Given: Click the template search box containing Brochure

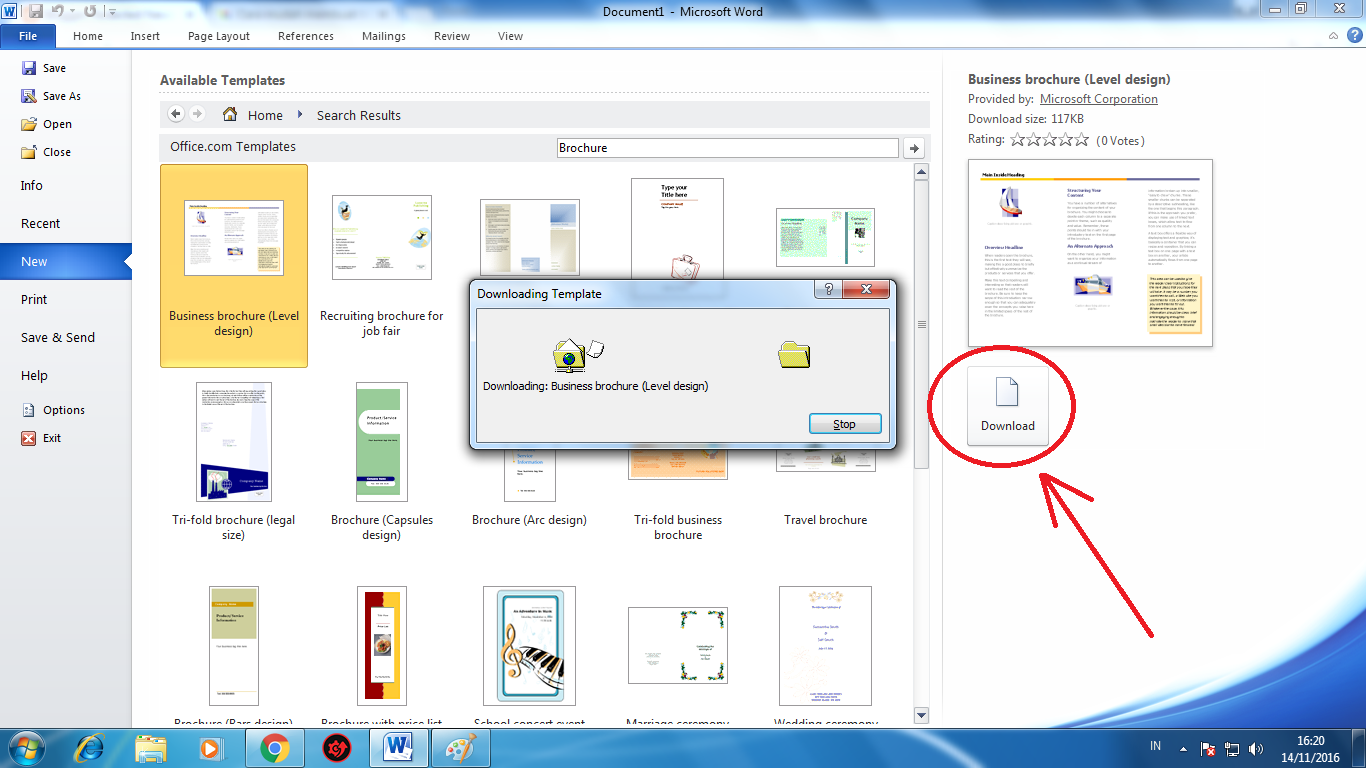Looking at the screenshot, I should (x=727, y=148).
